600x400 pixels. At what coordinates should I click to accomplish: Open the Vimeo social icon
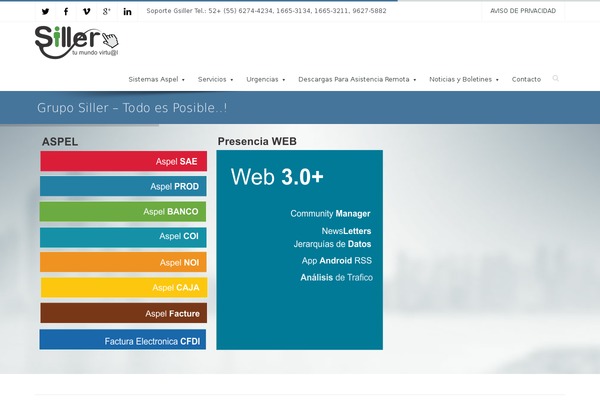(86, 11)
